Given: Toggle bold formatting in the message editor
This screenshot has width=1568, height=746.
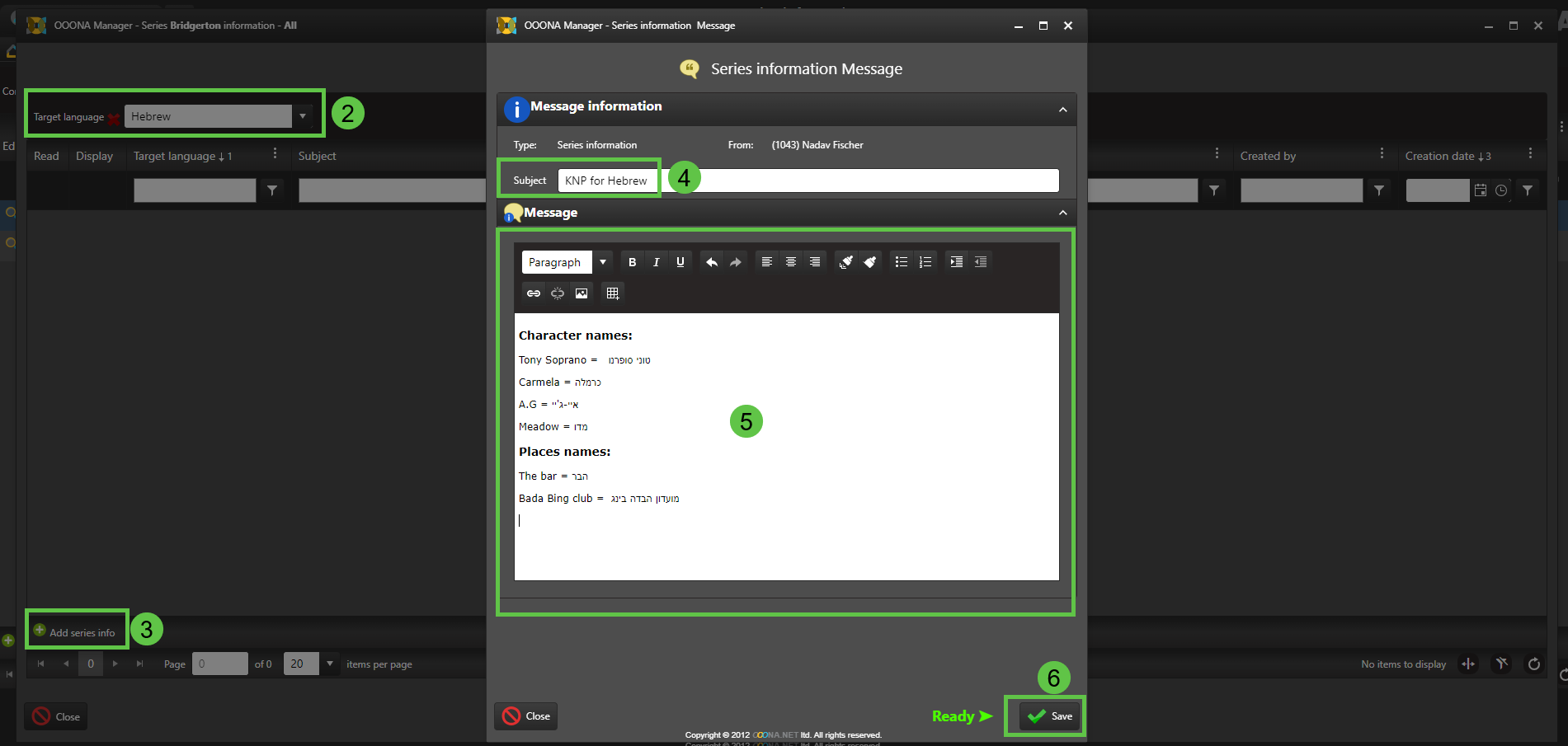Looking at the screenshot, I should (632, 262).
